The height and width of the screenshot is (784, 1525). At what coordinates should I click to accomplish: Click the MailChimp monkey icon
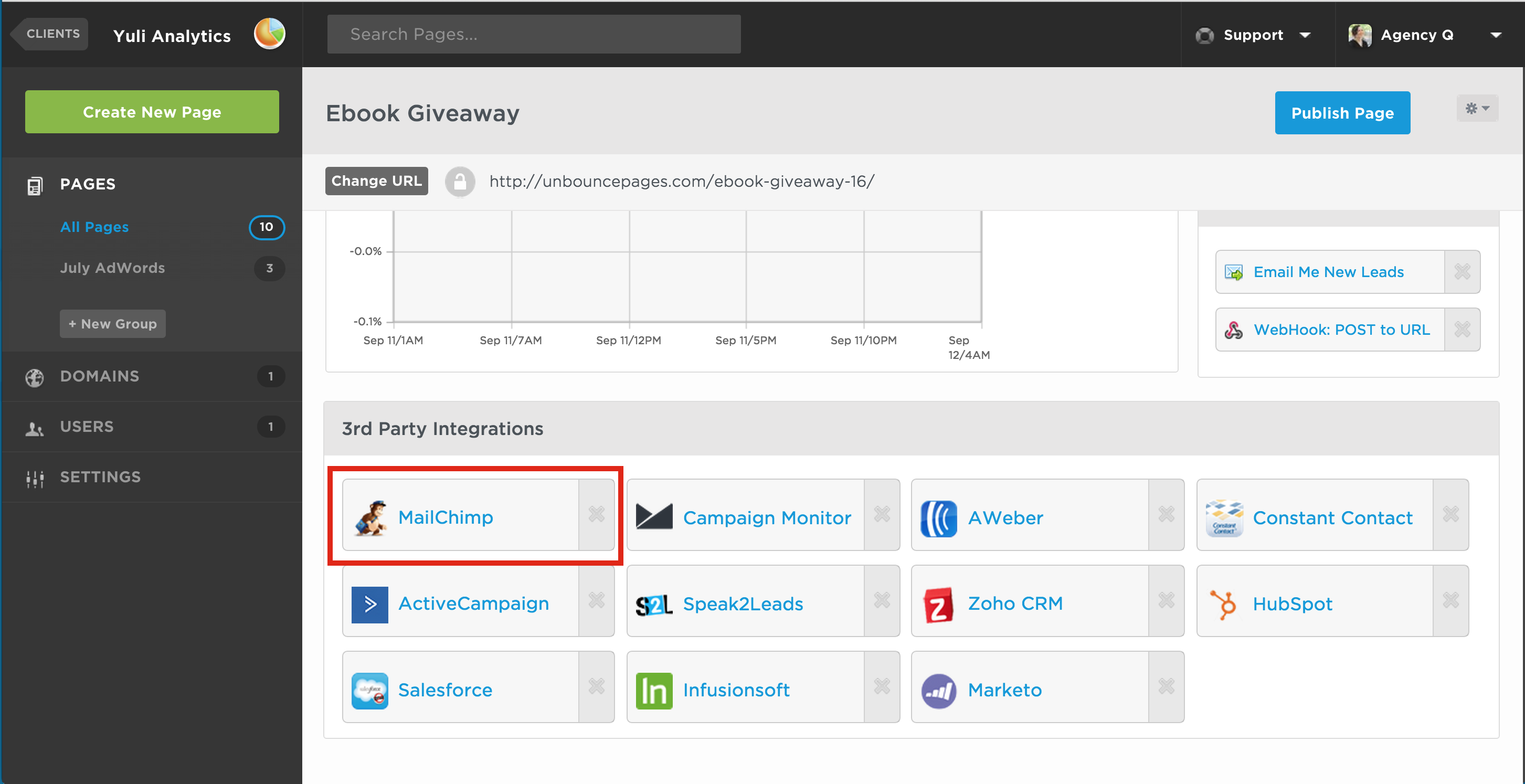coord(370,517)
